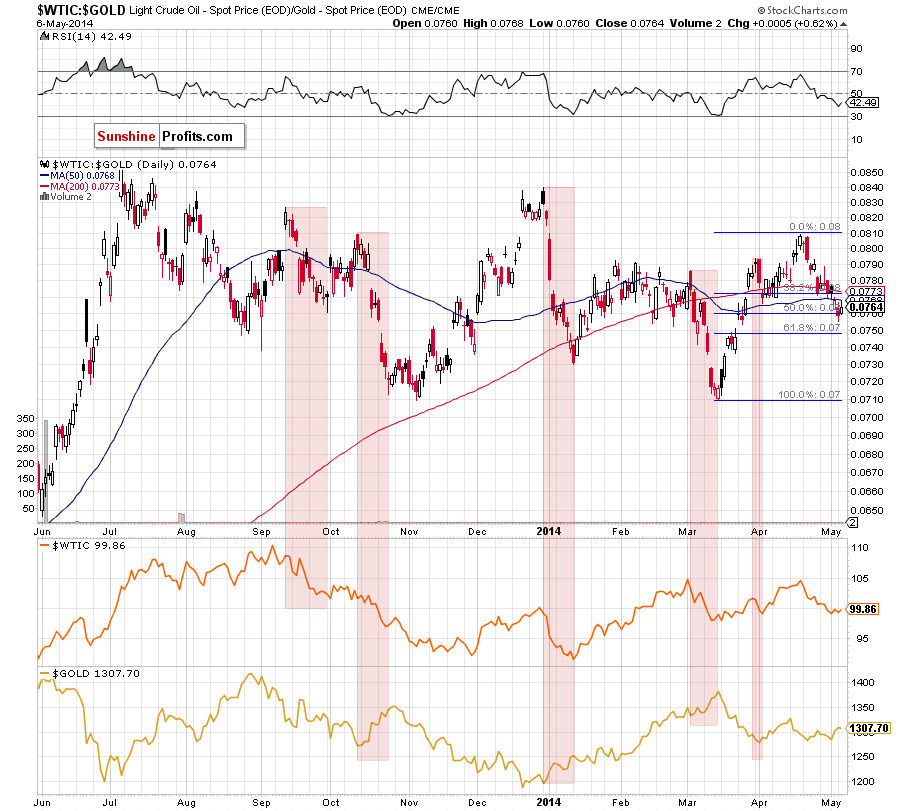Image resolution: width=900 pixels, height=811 pixels.
Task: Click the MA(50) 0.0768 legend entry
Action: [77, 176]
